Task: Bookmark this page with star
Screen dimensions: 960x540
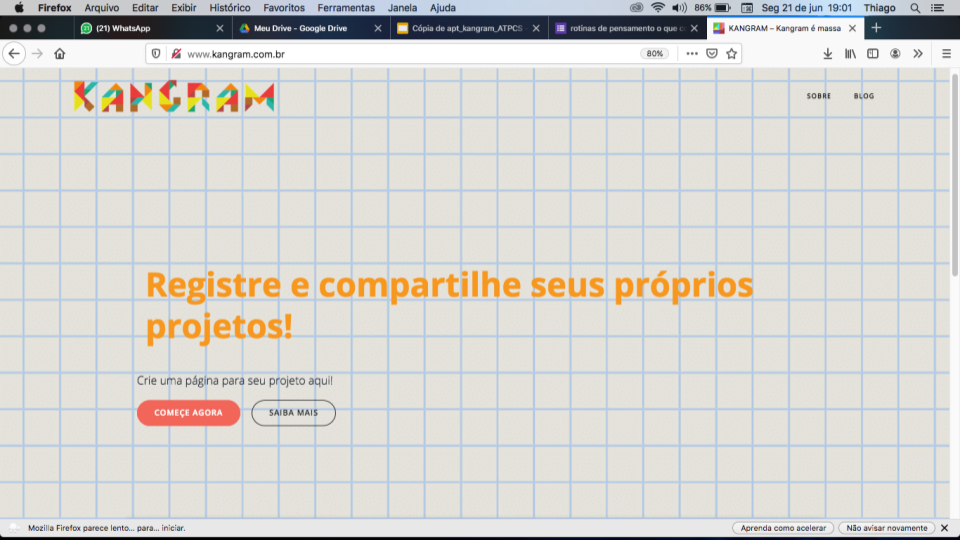Action: point(731,54)
